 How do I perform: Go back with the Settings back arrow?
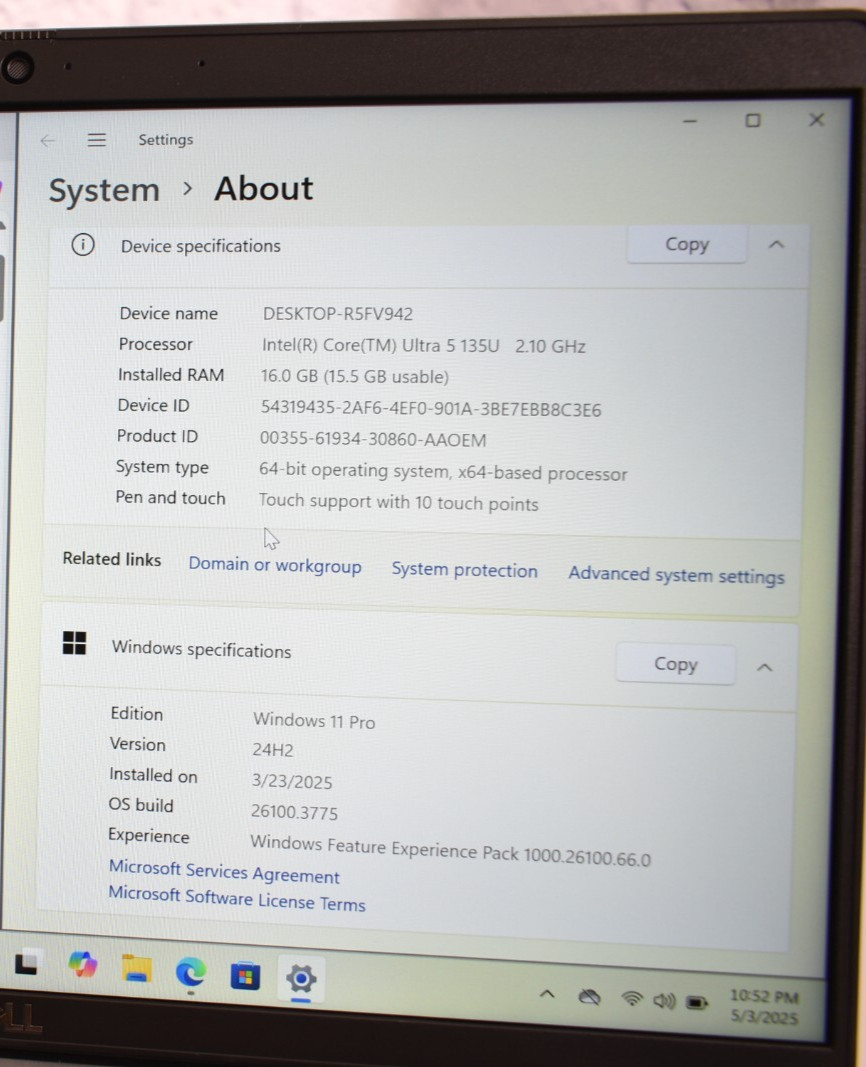pyautogui.click(x=48, y=141)
